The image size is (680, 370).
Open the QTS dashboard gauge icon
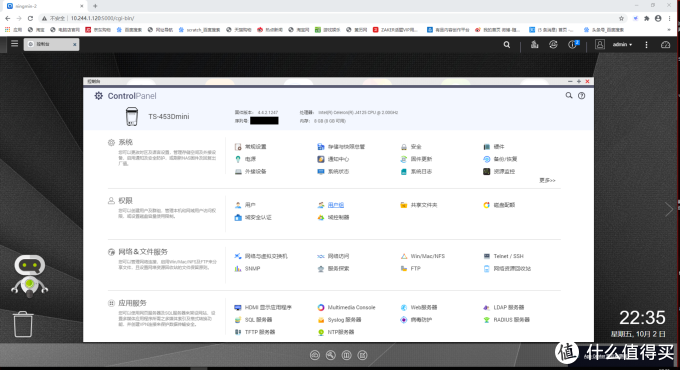pyautogui.click(x=665, y=45)
